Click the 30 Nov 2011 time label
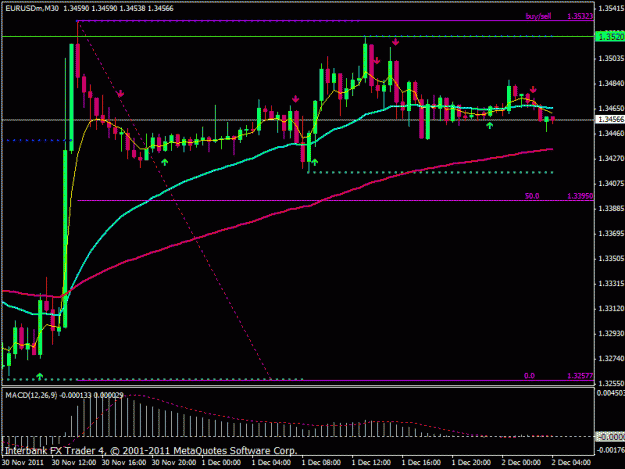625x469 pixels. (23, 462)
